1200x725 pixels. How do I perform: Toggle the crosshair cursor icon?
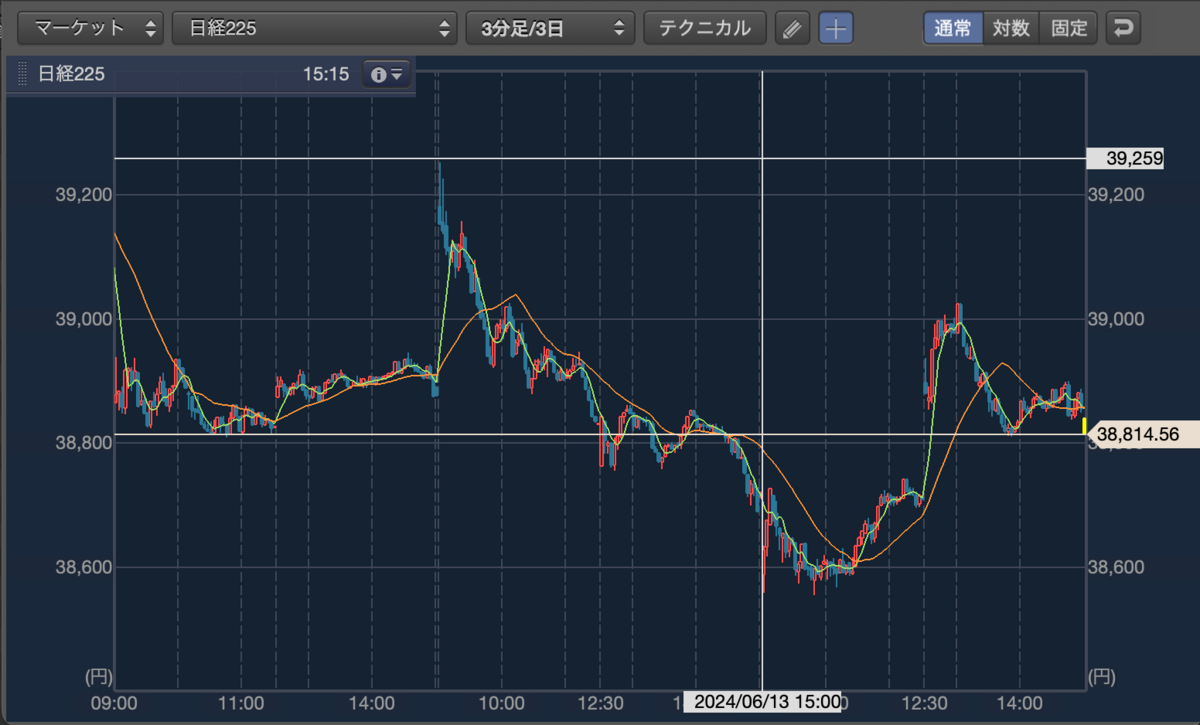836,28
